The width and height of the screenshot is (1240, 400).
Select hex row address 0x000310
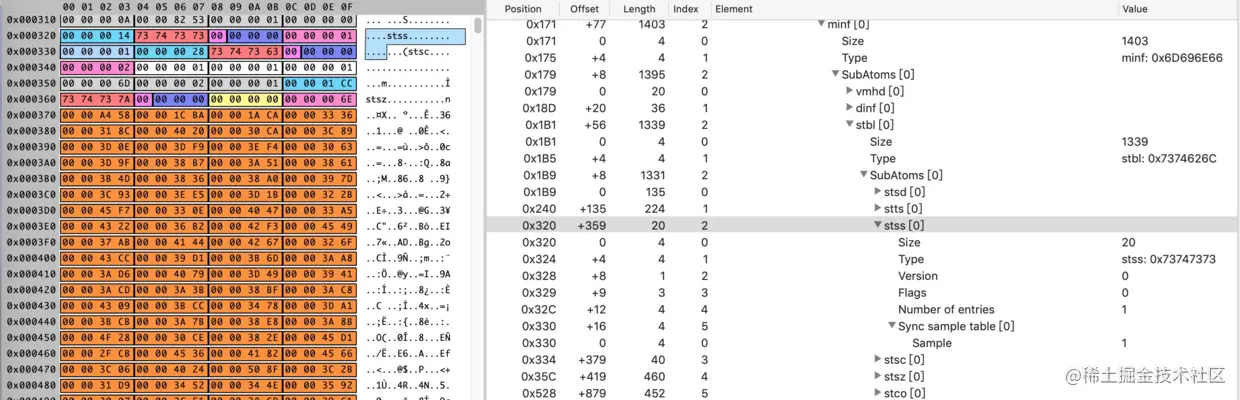point(30,19)
